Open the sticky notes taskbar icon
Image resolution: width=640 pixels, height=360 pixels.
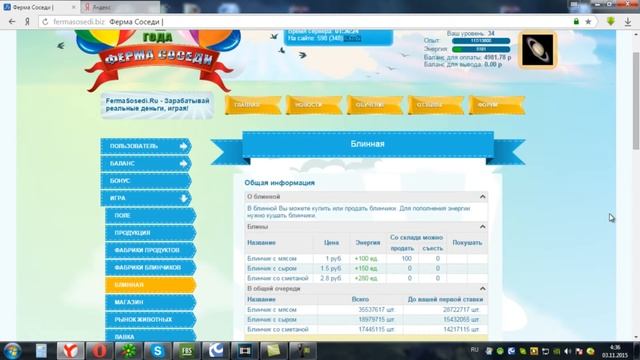pos(274,351)
